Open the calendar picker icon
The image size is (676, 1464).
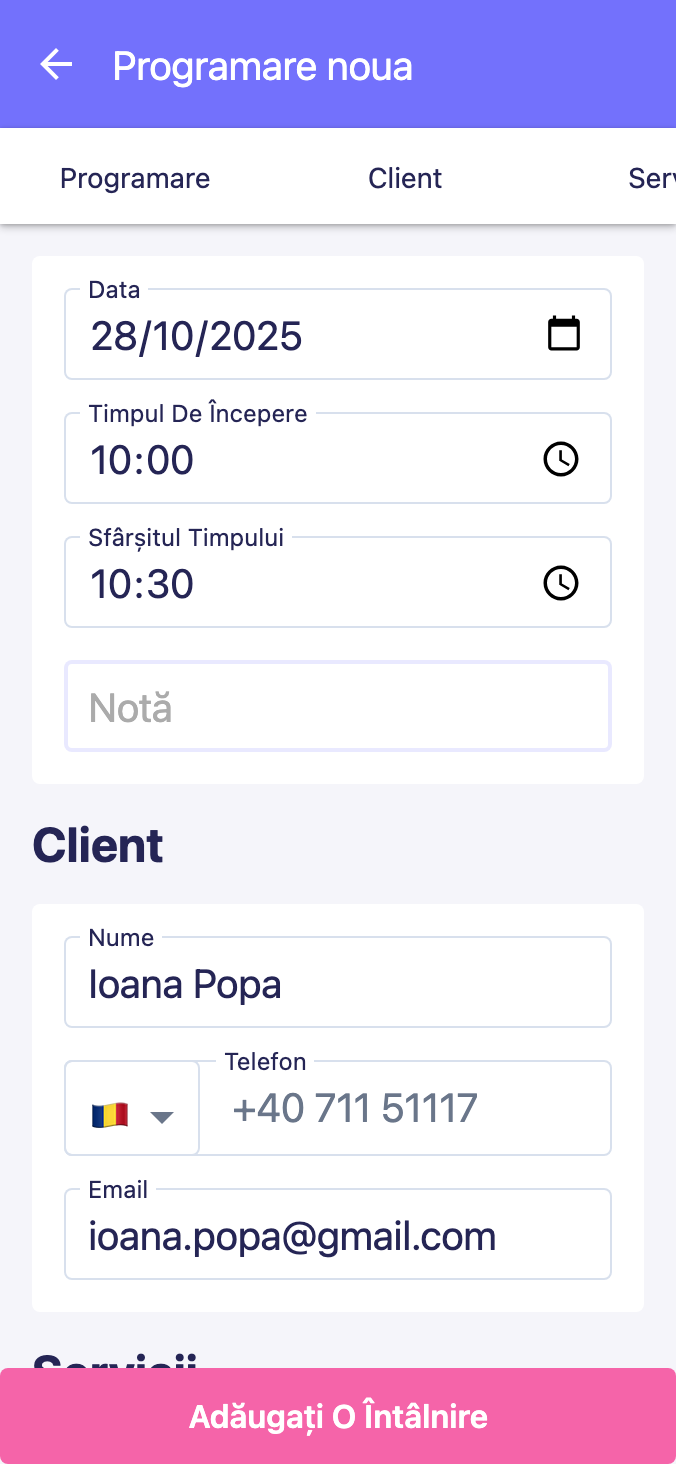(564, 334)
